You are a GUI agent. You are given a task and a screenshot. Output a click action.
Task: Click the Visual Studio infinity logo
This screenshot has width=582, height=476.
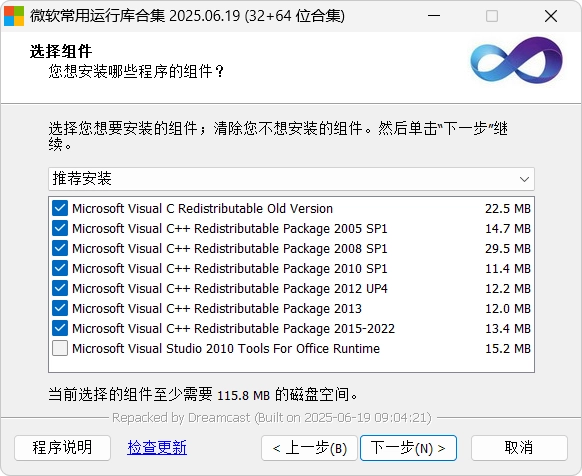click(516, 60)
